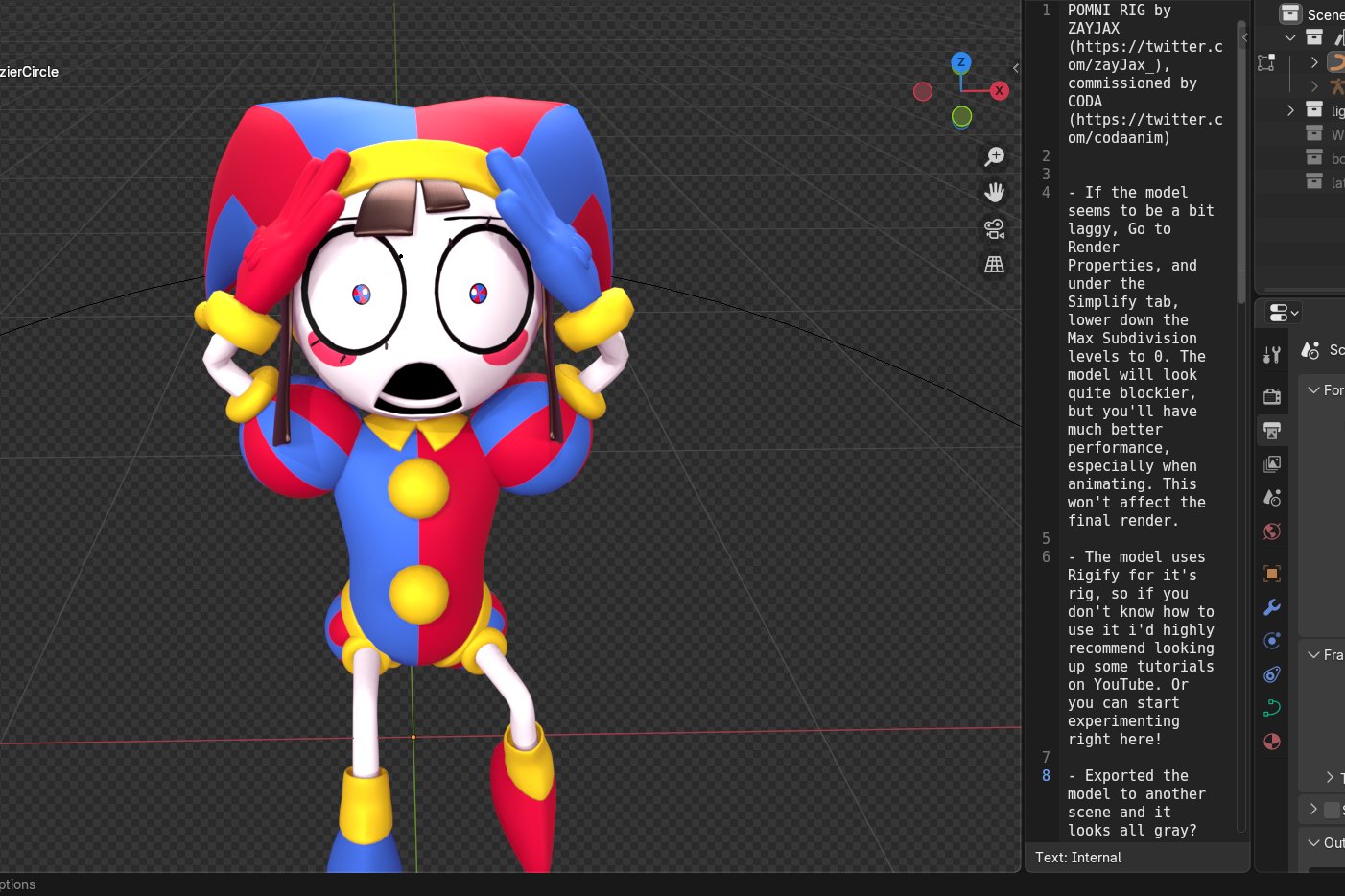
Task: Expand the armature object row in outliner
Action: tap(1314, 86)
